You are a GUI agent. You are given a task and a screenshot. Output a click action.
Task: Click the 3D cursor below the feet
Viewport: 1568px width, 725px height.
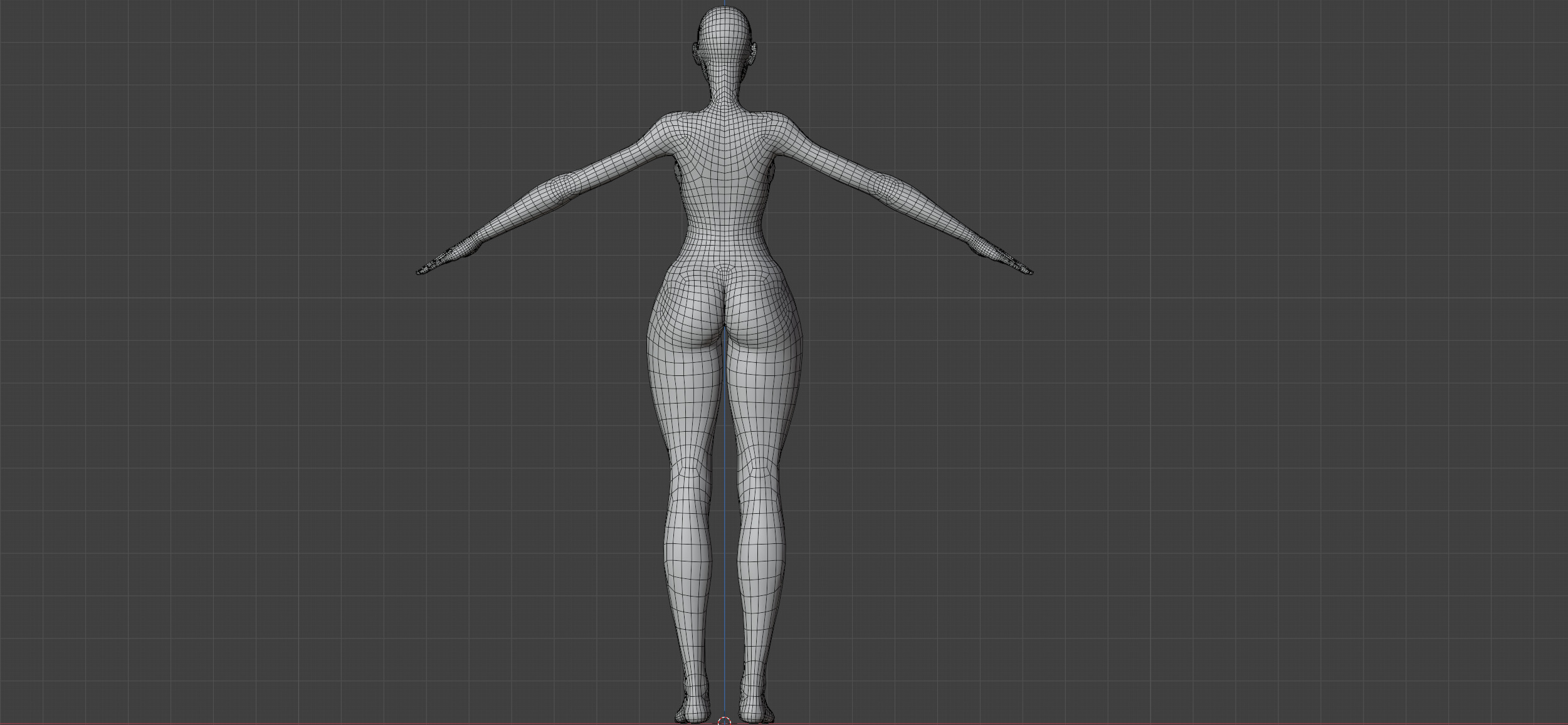point(724,721)
